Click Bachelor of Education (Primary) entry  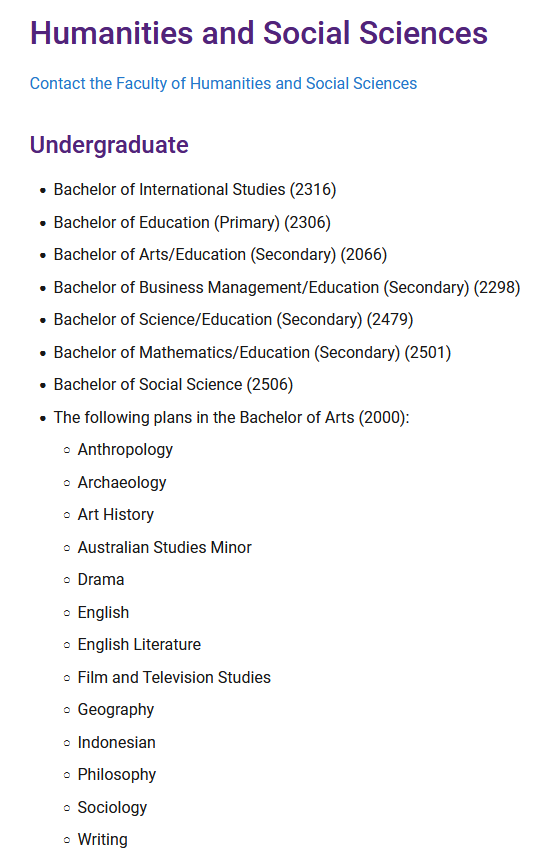click(192, 223)
